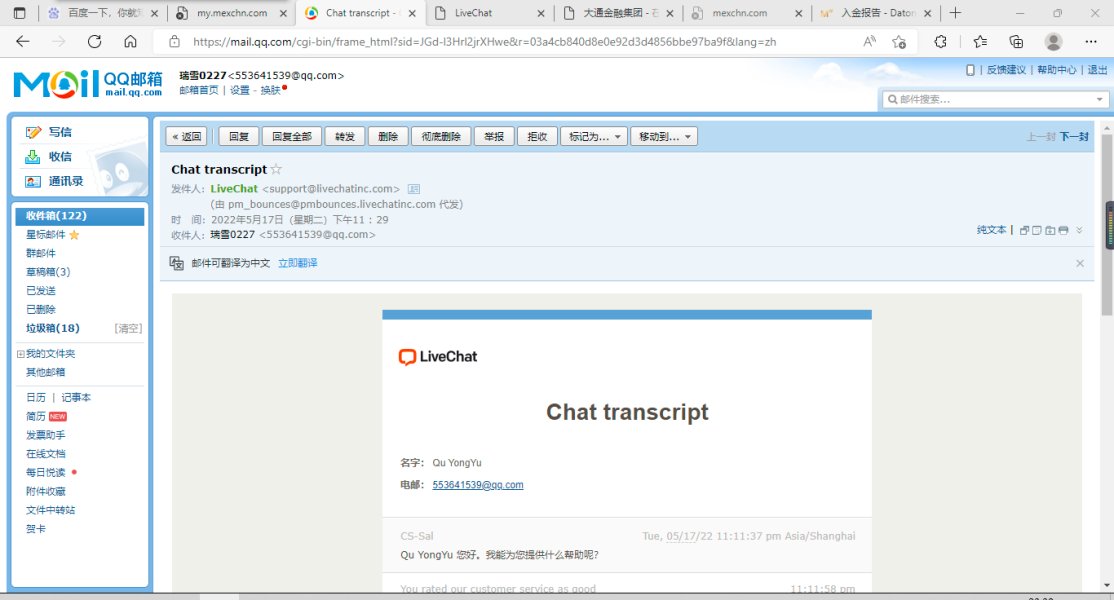Dismiss the translation notice bar

(1080, 263)
